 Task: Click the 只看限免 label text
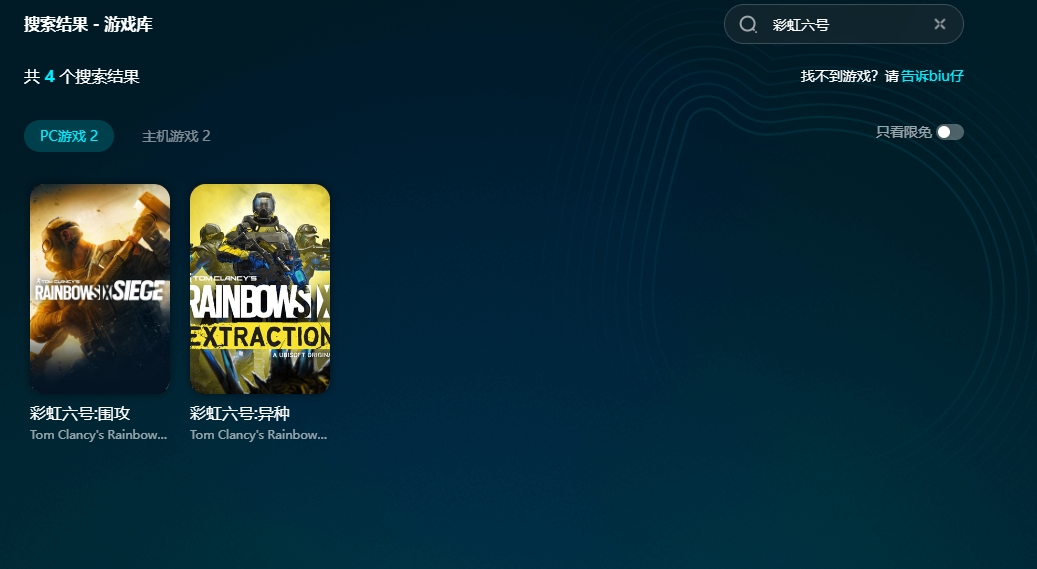(x=903, y=132)
